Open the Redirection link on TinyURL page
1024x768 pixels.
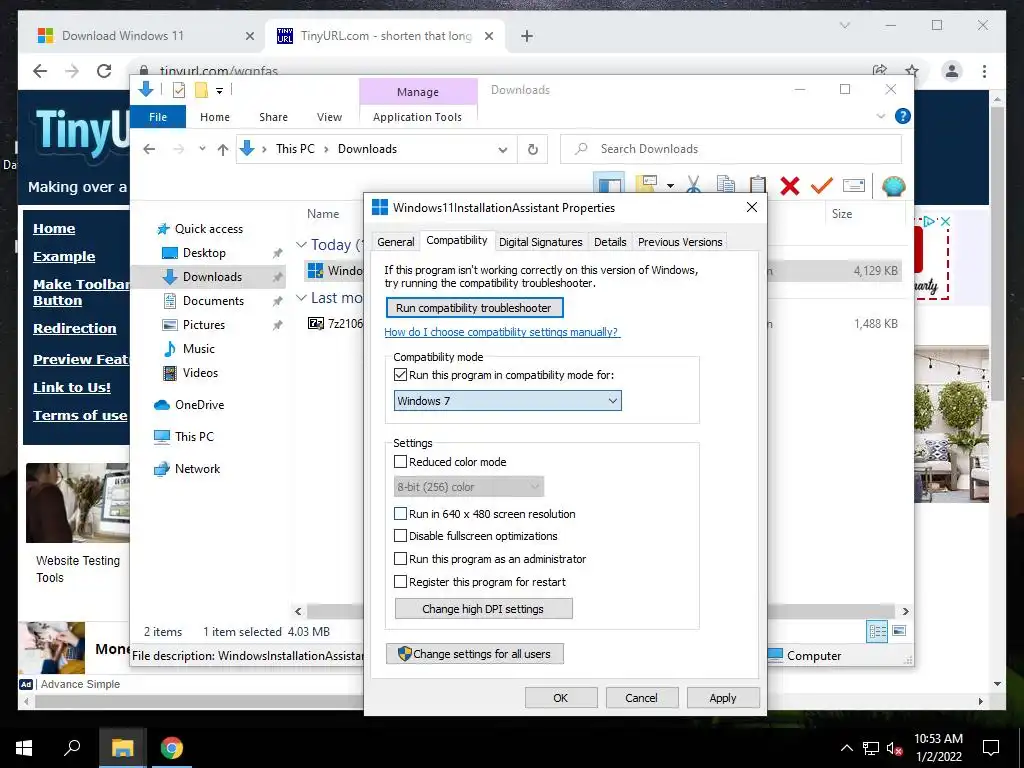pyautogui.click(x=74, y=328)
